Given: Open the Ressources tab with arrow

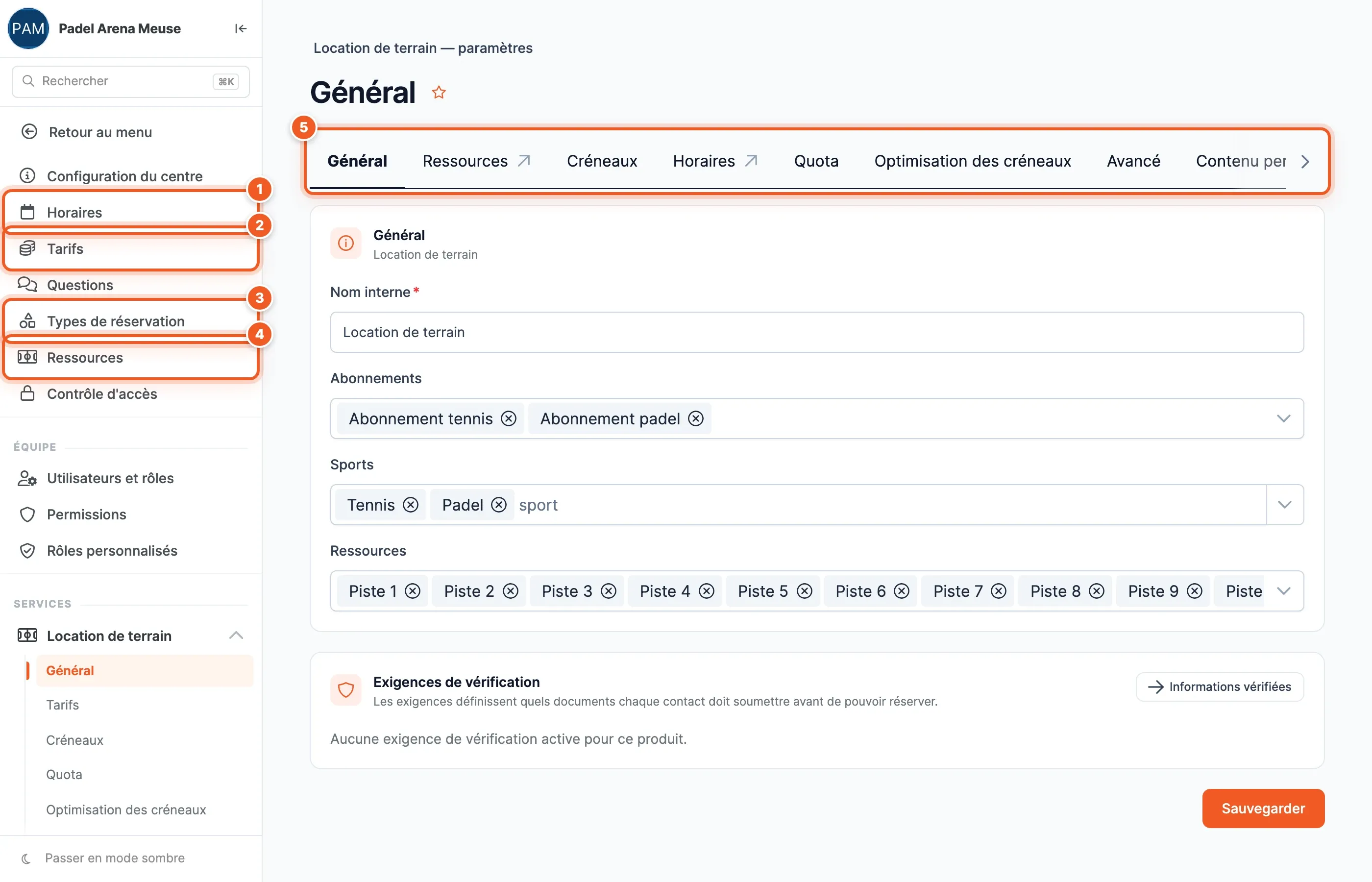Looking at the screenshot, I should point(476,161).
